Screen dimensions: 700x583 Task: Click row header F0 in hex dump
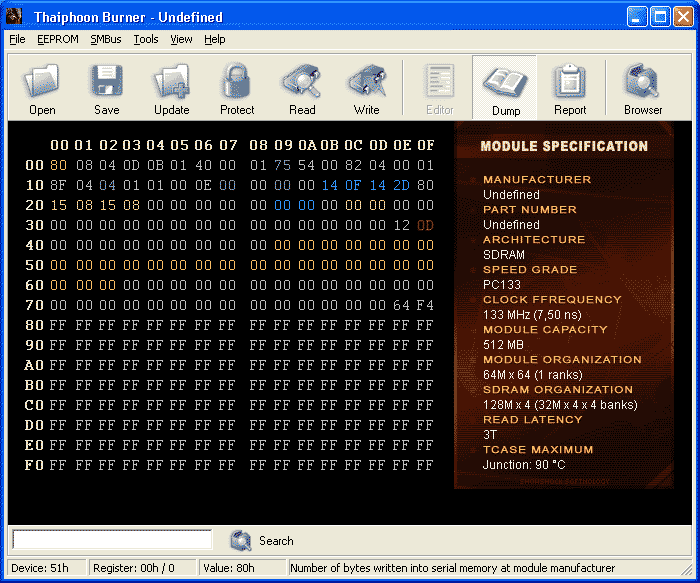pyautogui.click(x=34, y=465)
